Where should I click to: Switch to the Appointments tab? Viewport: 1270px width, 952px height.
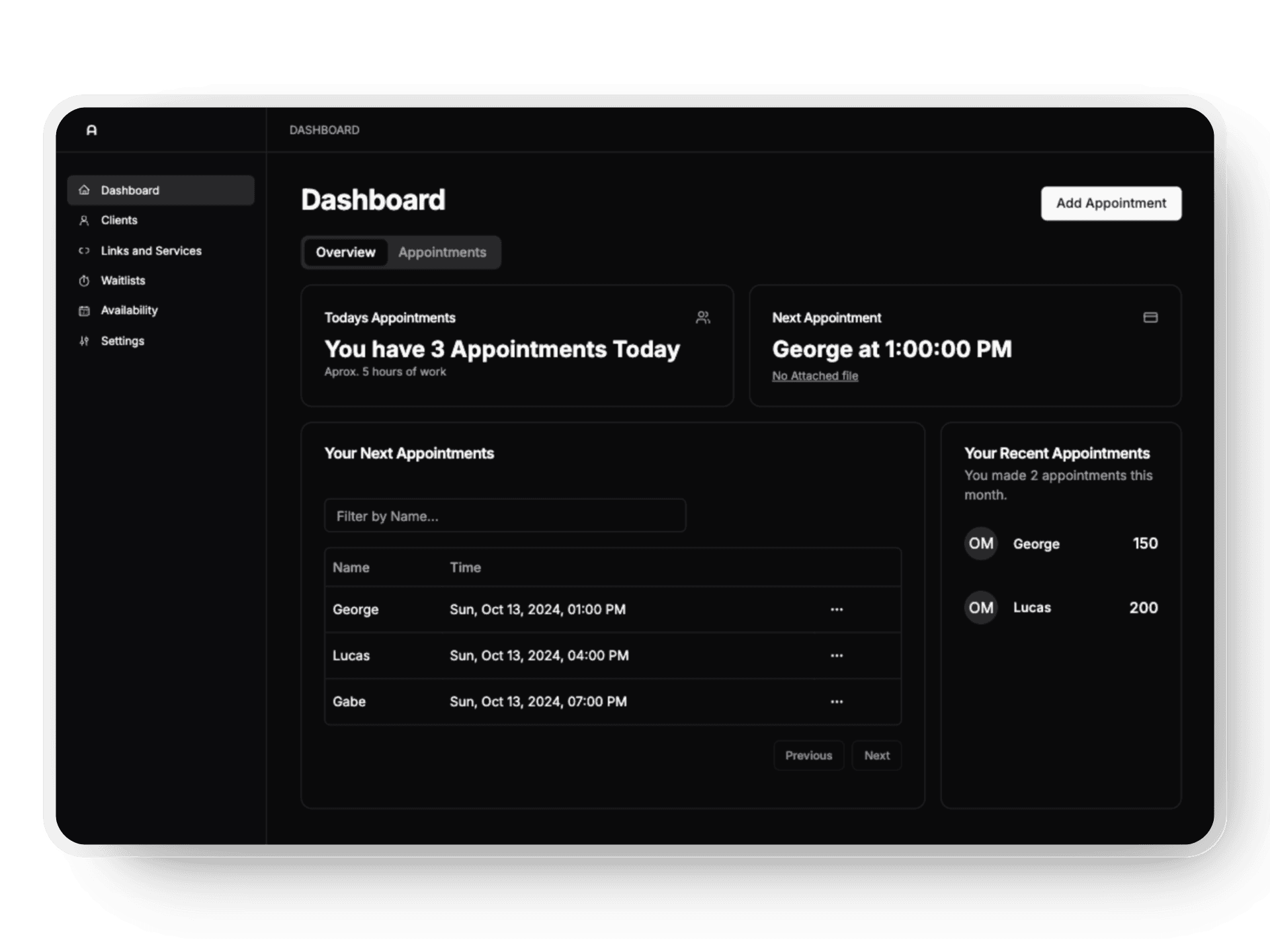pyautogui.click(x=442, y=252)
